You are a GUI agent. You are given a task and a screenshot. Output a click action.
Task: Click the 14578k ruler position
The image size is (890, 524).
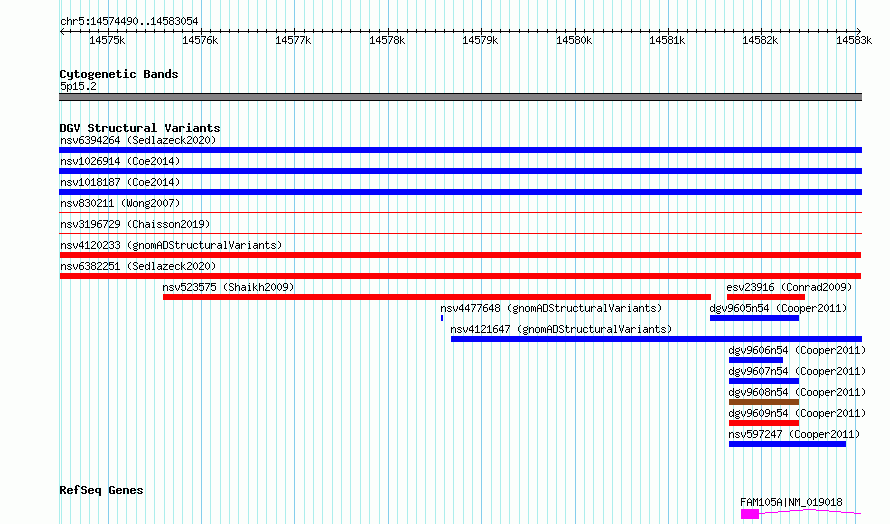point(387,40)
